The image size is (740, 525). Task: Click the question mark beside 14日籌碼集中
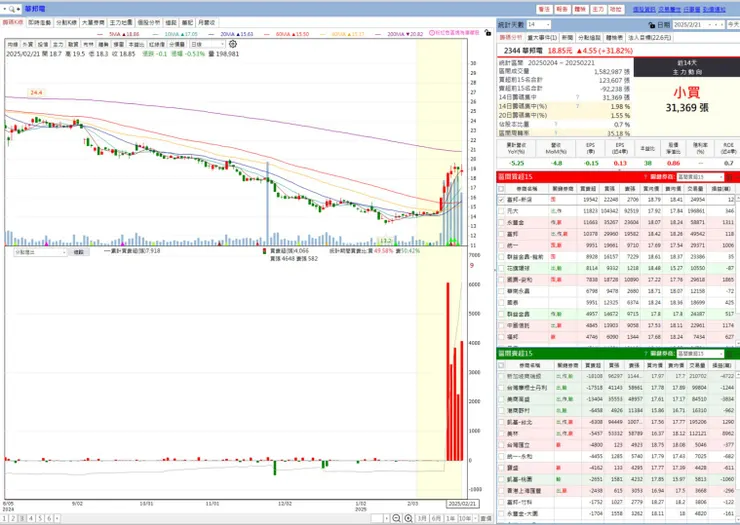[577, 97]
